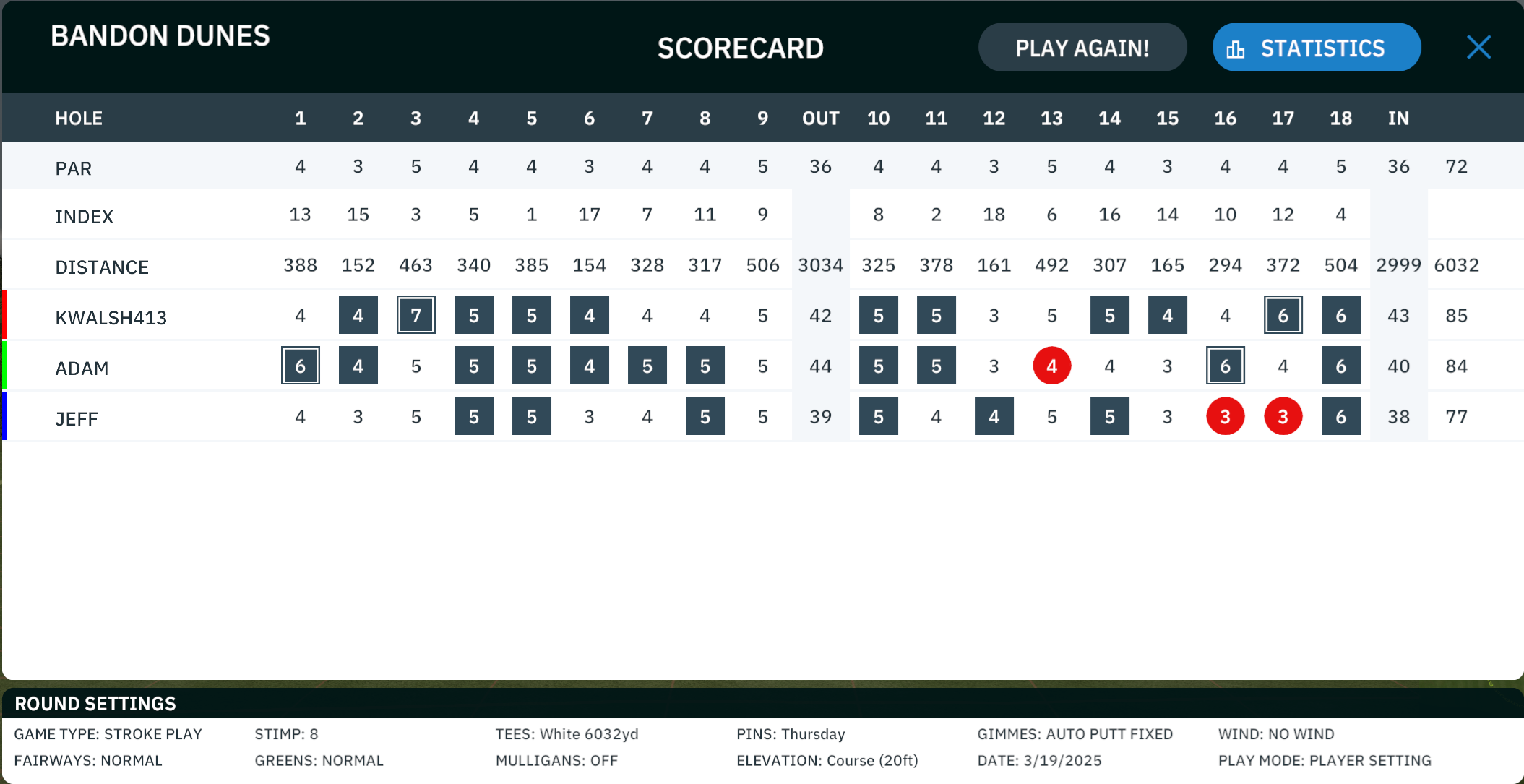The image size is (1524, 784).
Task: Click KWALSH413's double bogey on hole 17
Action: tap(1283, 315)
